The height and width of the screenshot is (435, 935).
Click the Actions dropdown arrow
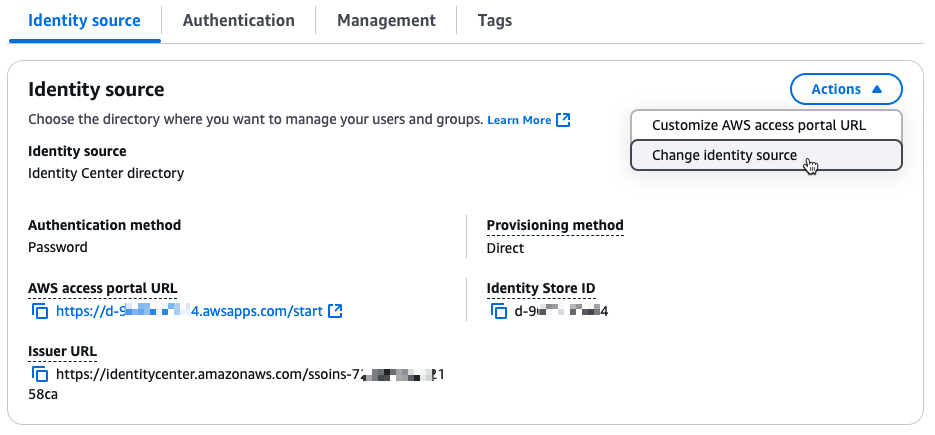coord(877,89)
